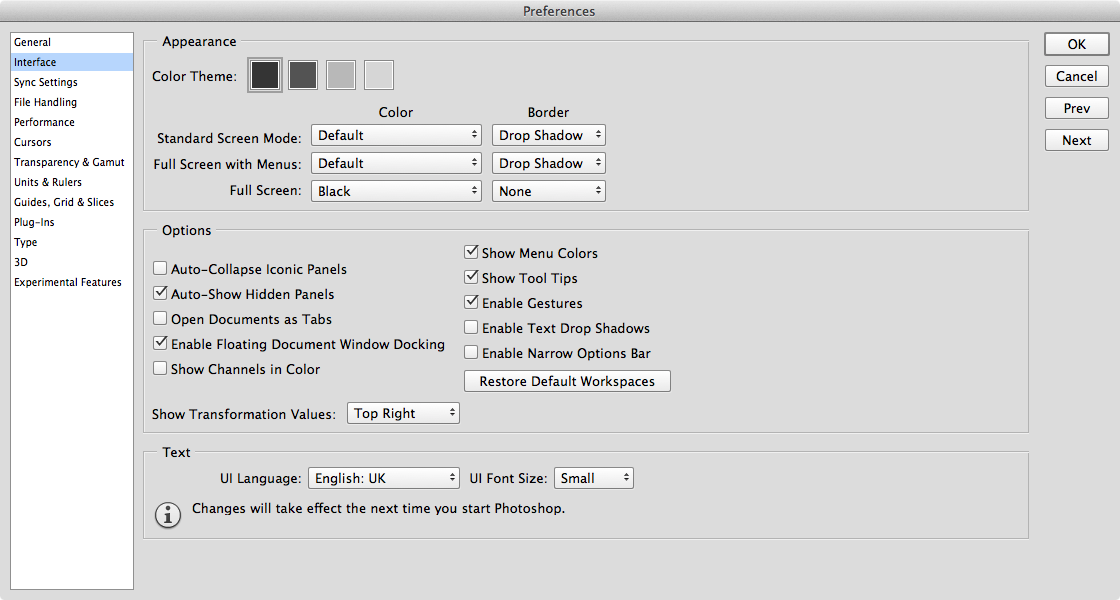
Task: Open UI Font Size dropdown
Action: click(x=594, y=478)
